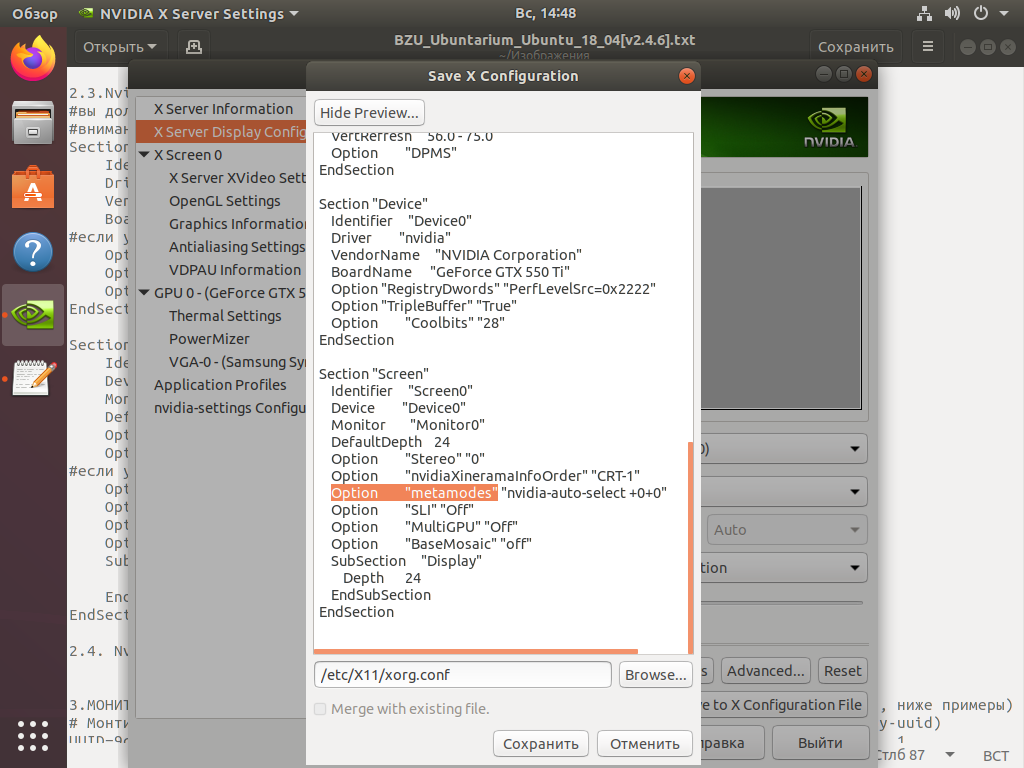Click the Section "Device" line

tap(373, 204)
